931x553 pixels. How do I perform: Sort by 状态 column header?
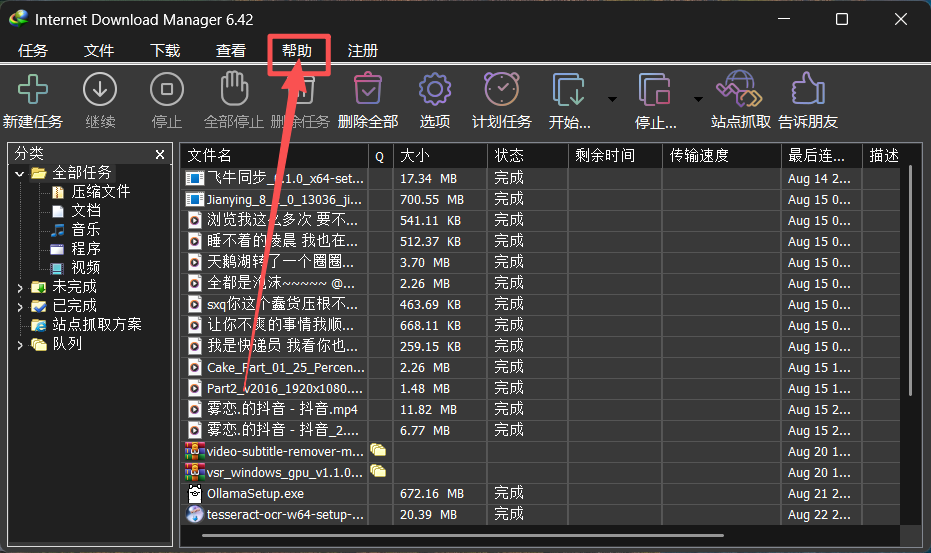(527, 156)
